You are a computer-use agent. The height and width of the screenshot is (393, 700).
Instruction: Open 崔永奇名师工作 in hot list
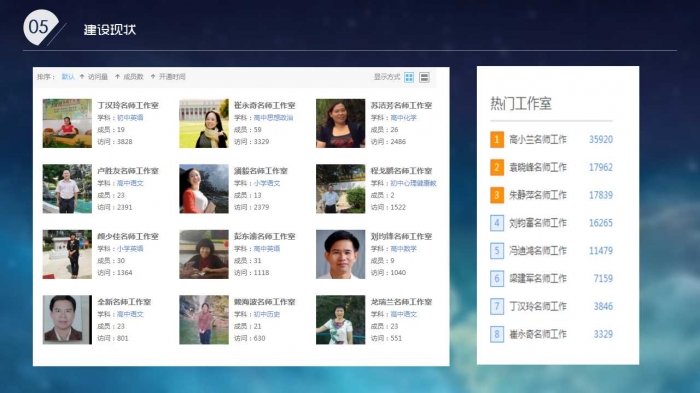tap(538, 334)
